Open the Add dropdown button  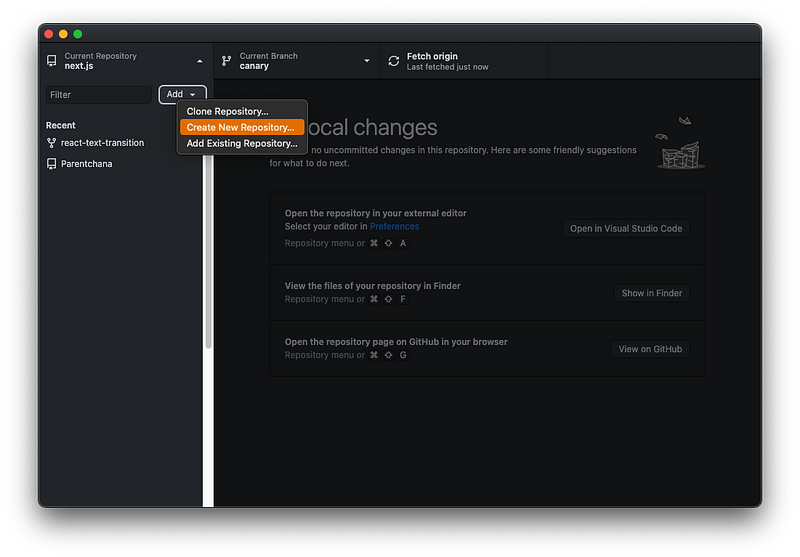[x=182, y=94]
